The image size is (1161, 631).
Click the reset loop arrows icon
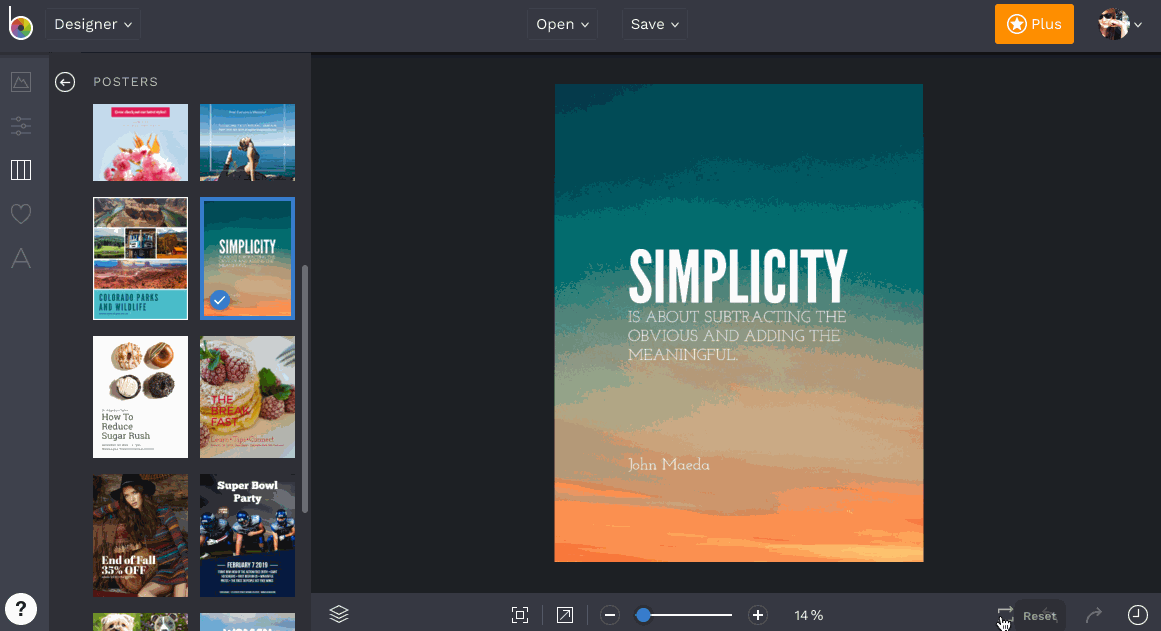(x=1005, y=614)
